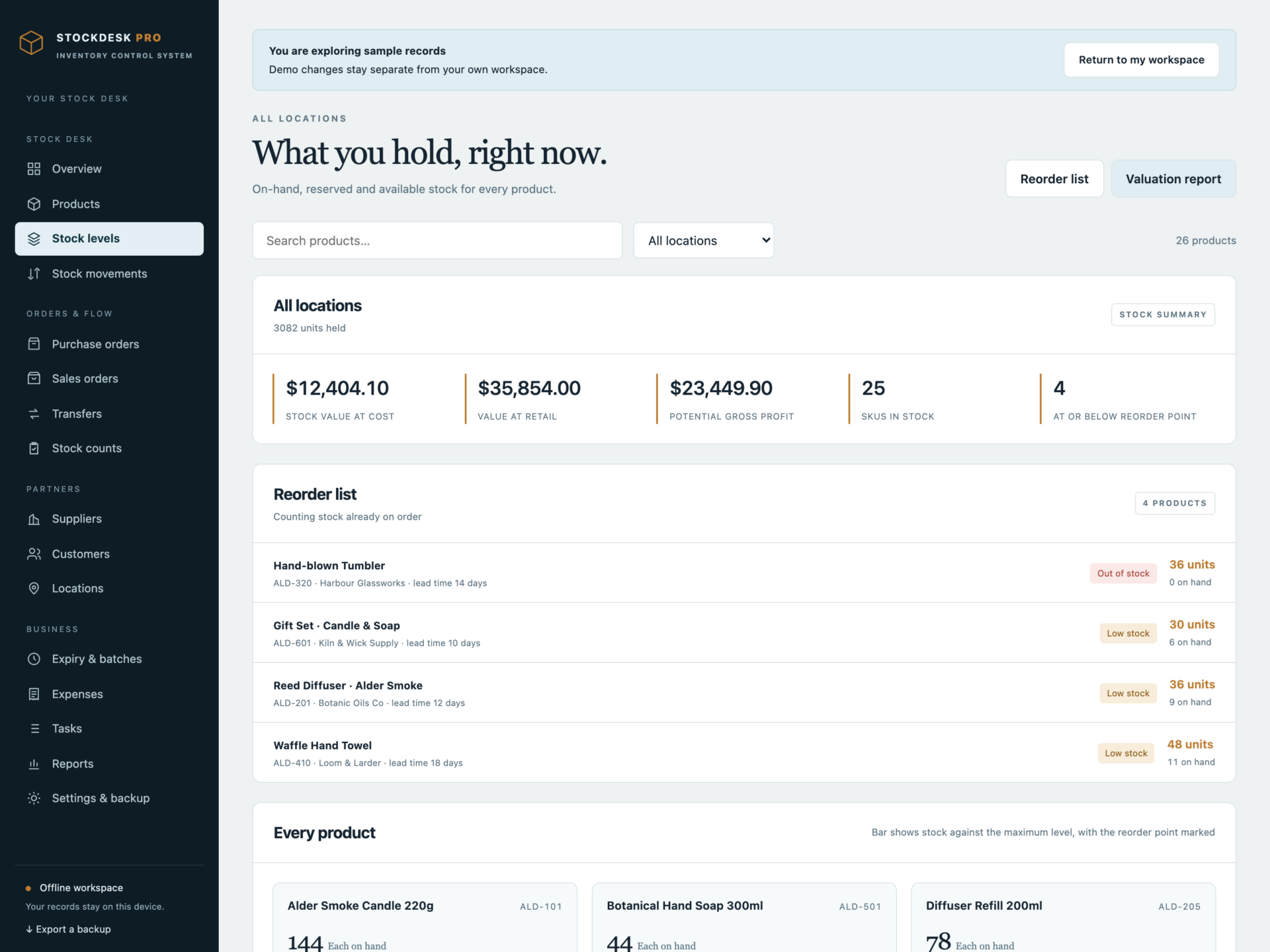The image size is (1270, 952).
Task: Go to Stock movements page
Action: 109,274
